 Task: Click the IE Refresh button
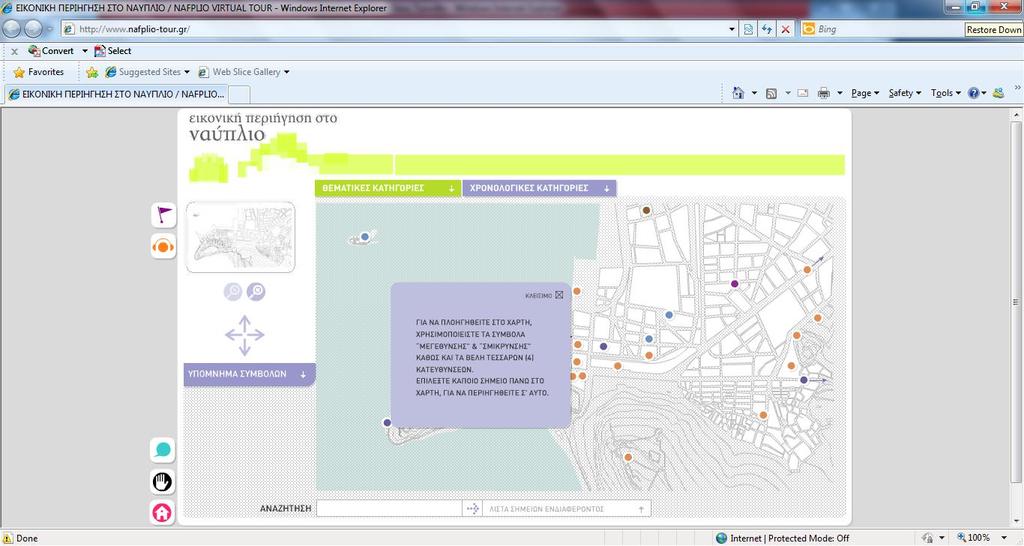pyautogui.click(x=767, y=29)
